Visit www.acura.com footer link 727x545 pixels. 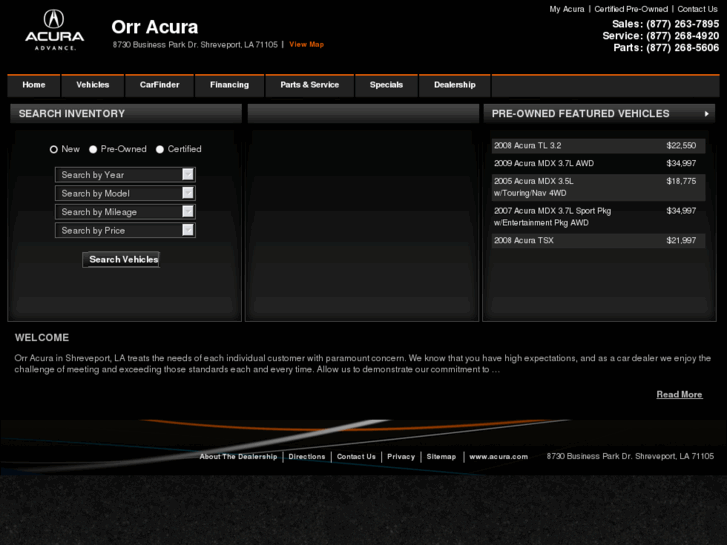point(498,457)
